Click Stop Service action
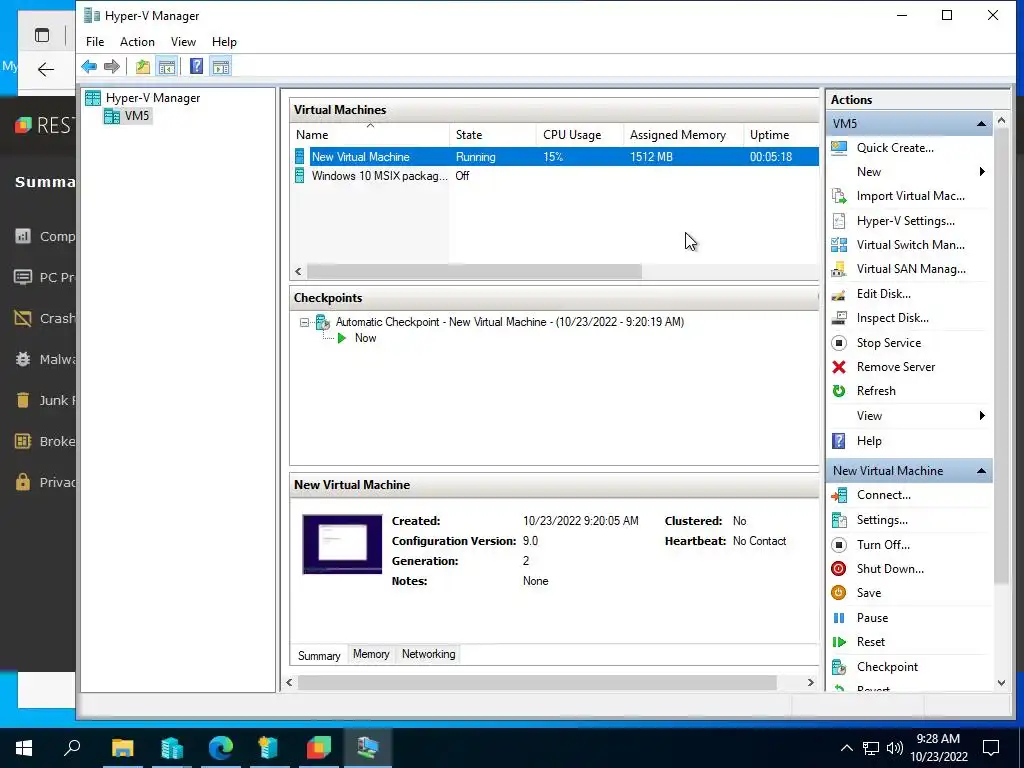 point(889,343)
